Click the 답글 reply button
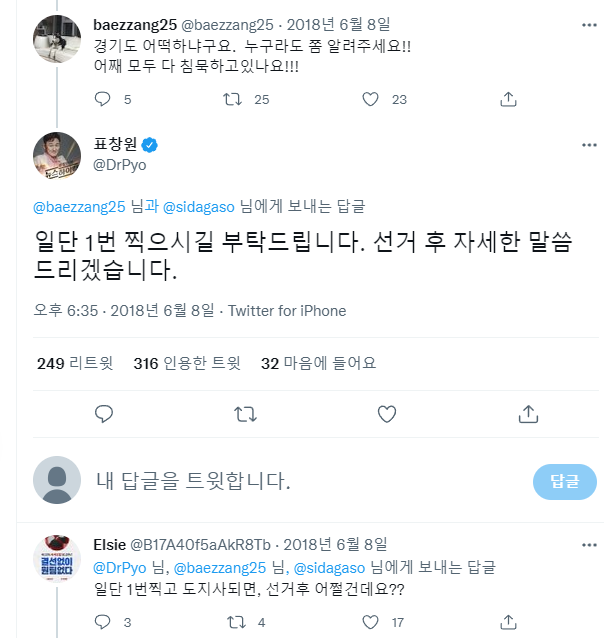Screen dimensions: 604x638 [564, 481]
